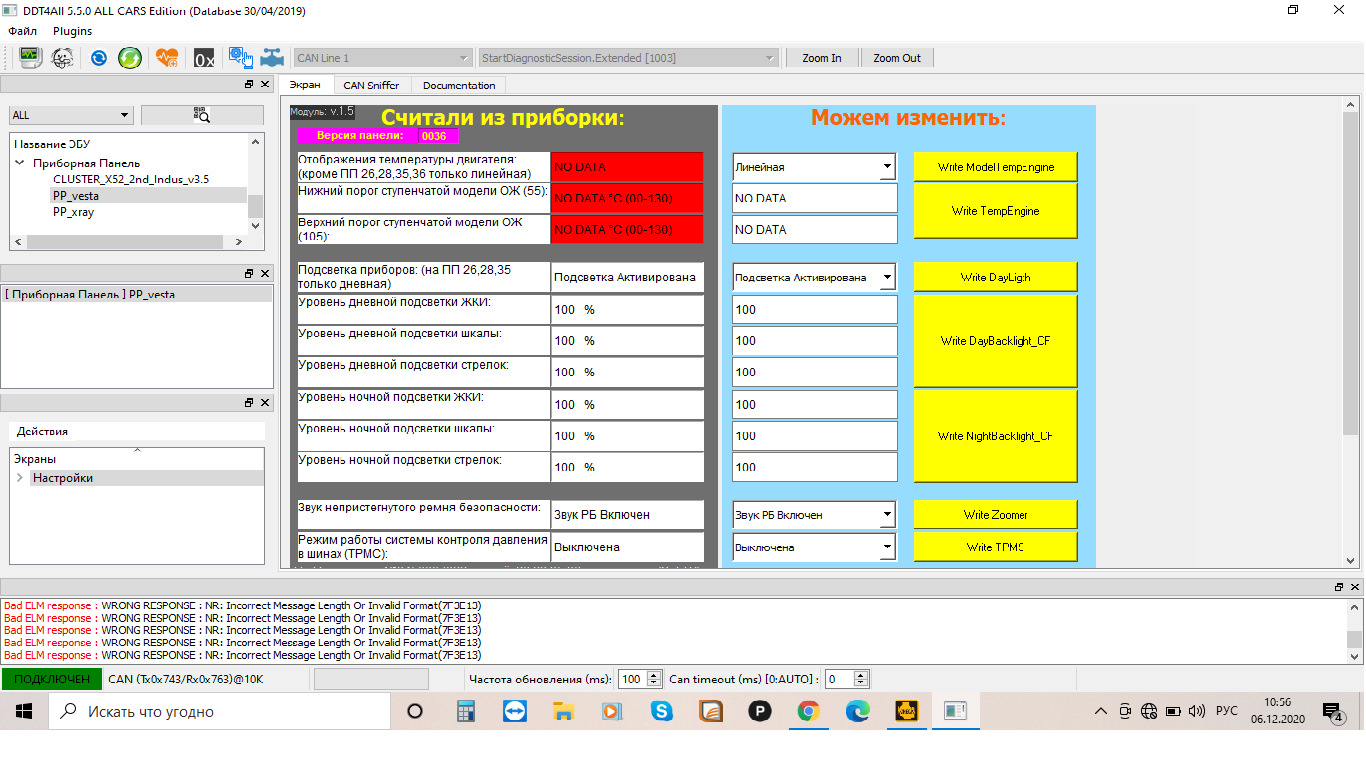Collapse the Приборная Панель tree node

20,163
